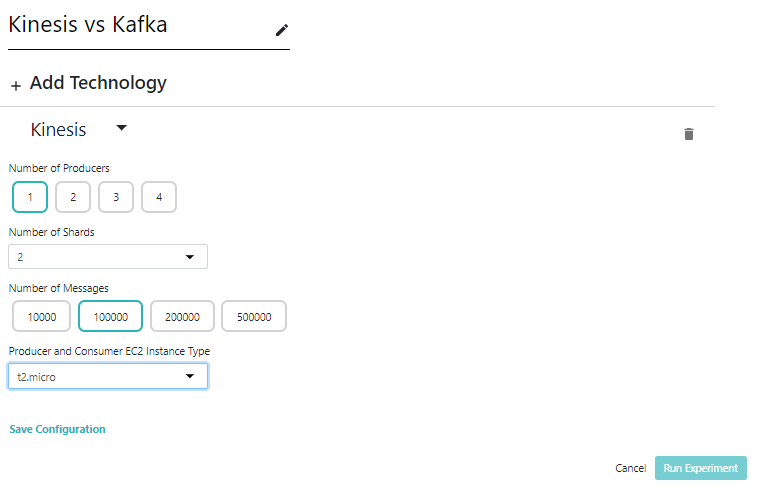Select 10000 messages option
763x489 pixels.
pos(42,316)
